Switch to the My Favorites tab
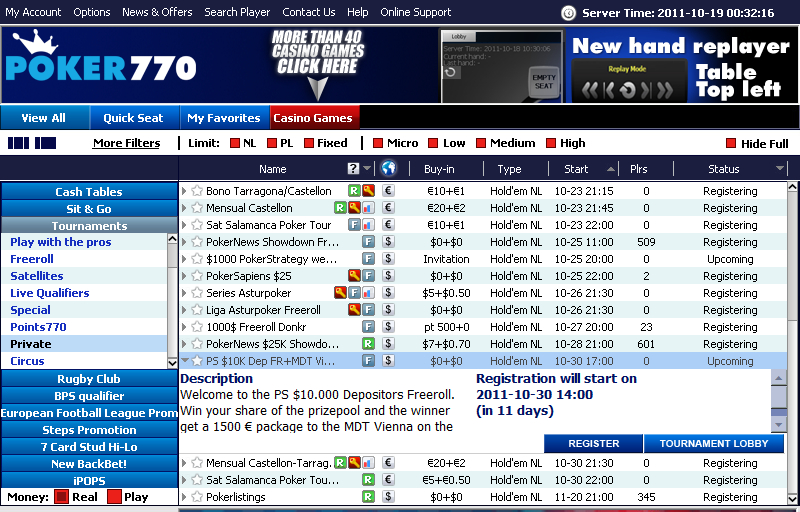 click(224, 118)
